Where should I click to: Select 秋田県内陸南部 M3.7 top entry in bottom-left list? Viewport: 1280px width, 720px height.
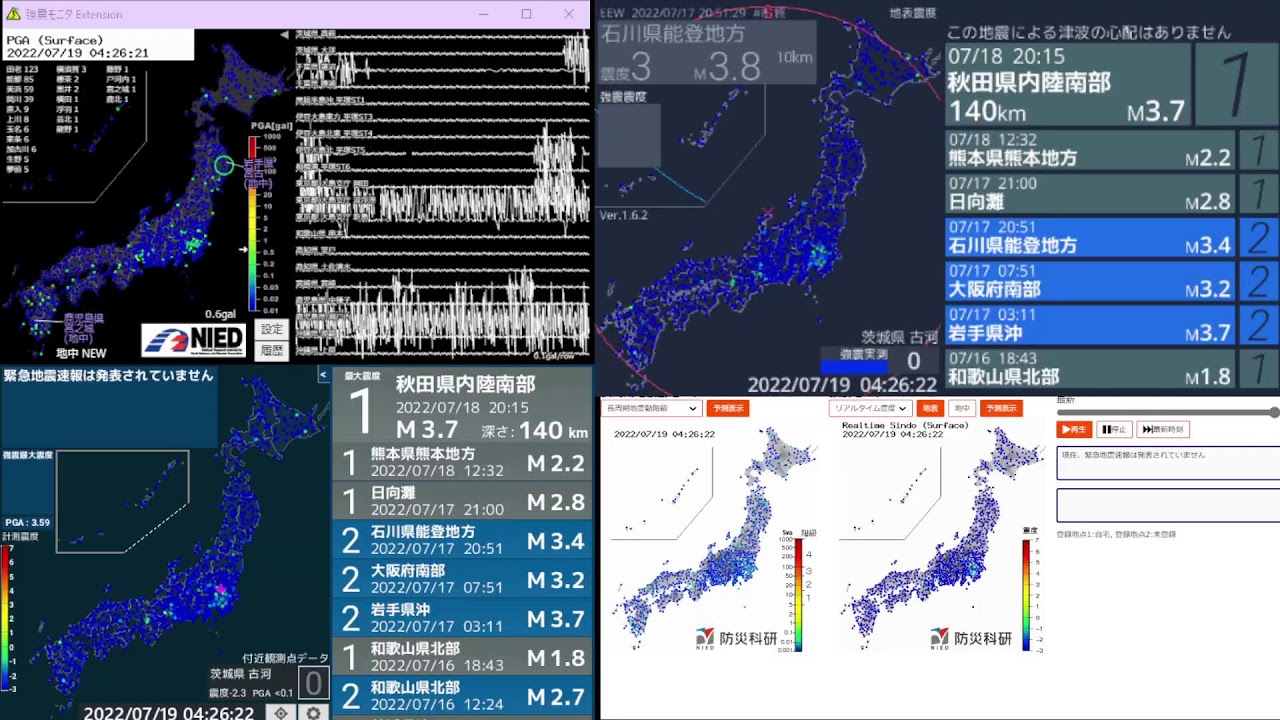click(463, 406)
